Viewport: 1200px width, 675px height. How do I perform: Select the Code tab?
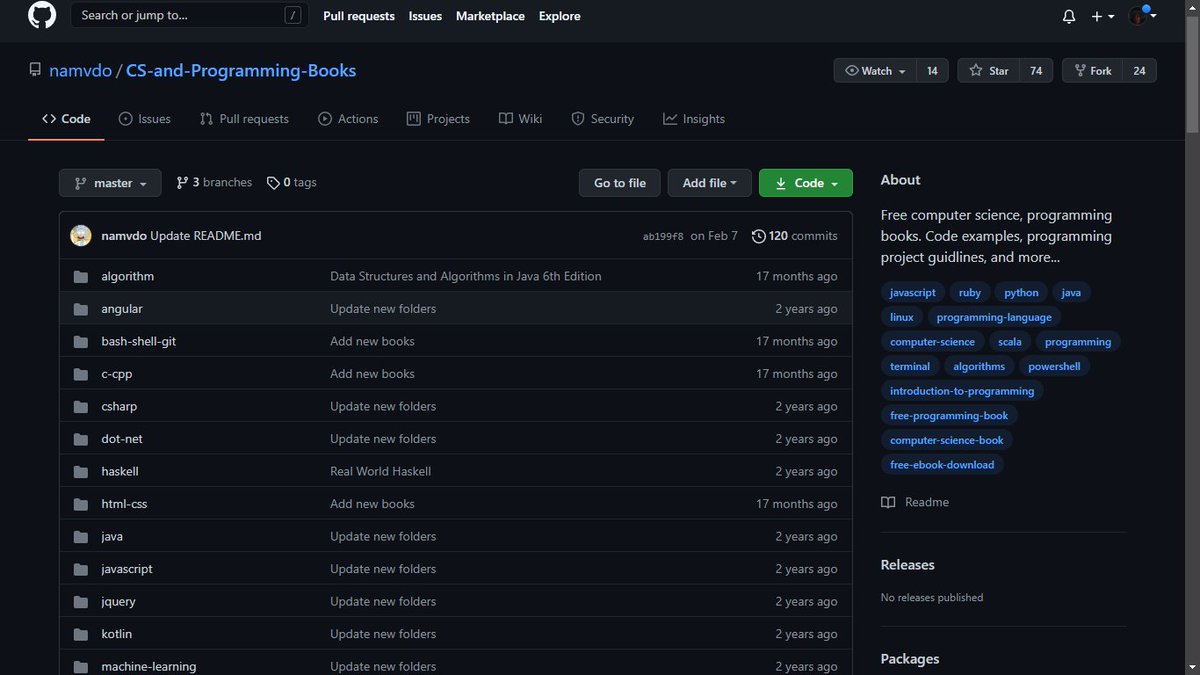coord(66,119)
